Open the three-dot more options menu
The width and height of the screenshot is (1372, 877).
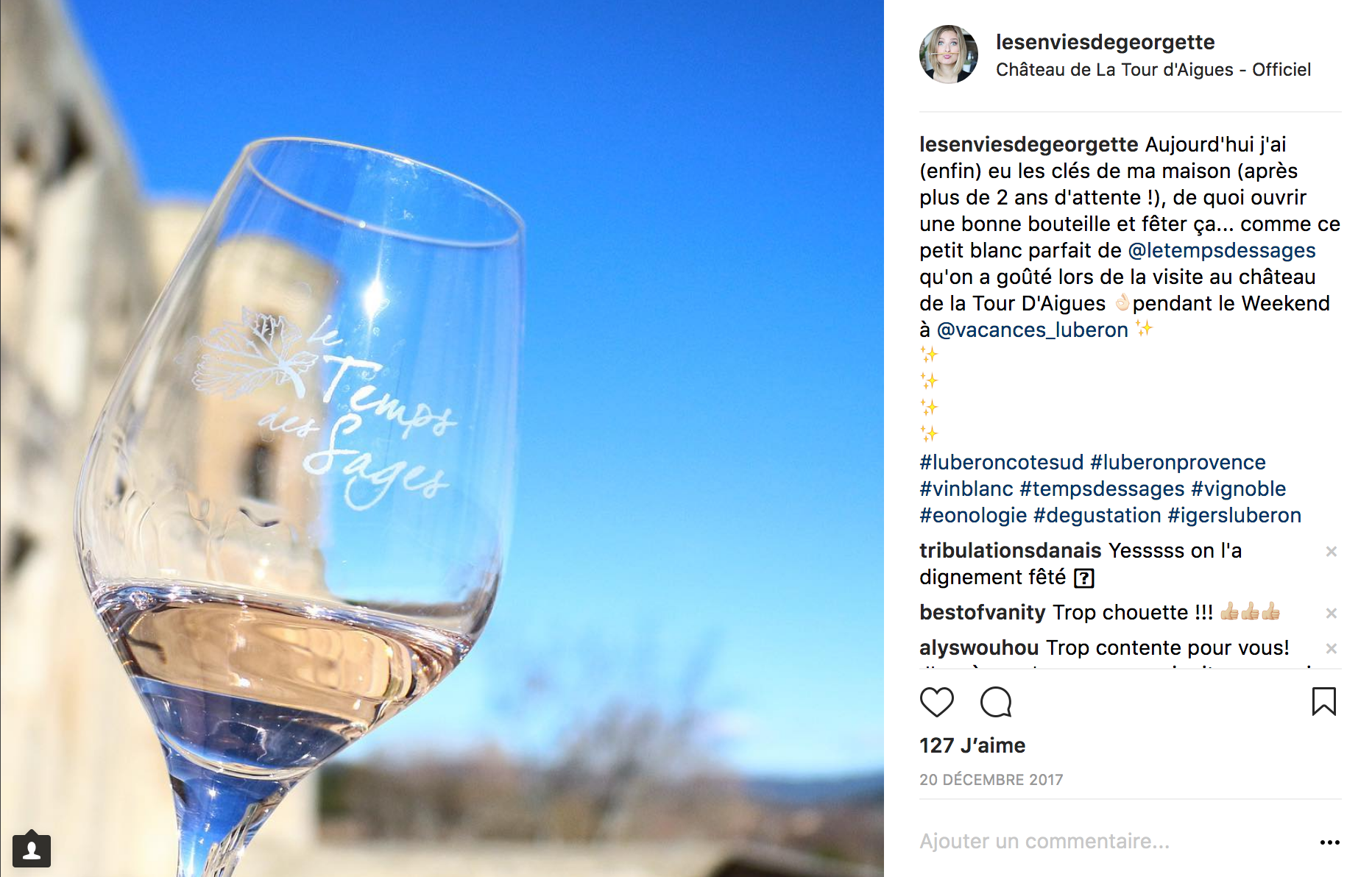coord(1329,842)
